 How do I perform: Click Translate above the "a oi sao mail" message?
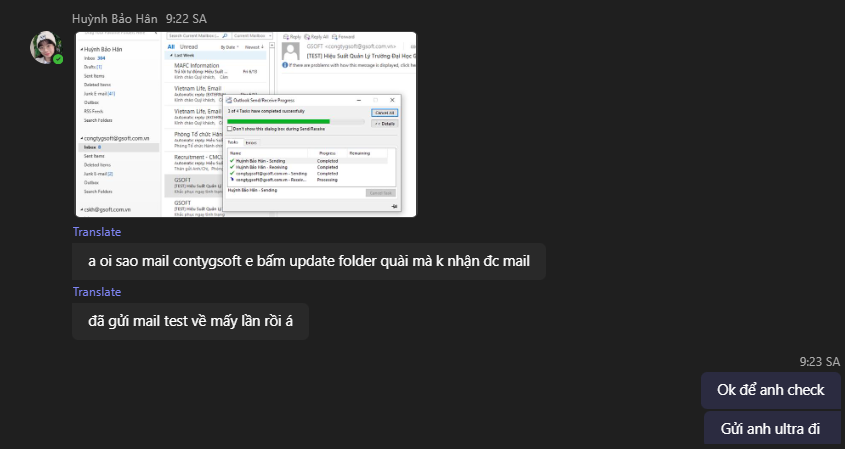[97, 232]
